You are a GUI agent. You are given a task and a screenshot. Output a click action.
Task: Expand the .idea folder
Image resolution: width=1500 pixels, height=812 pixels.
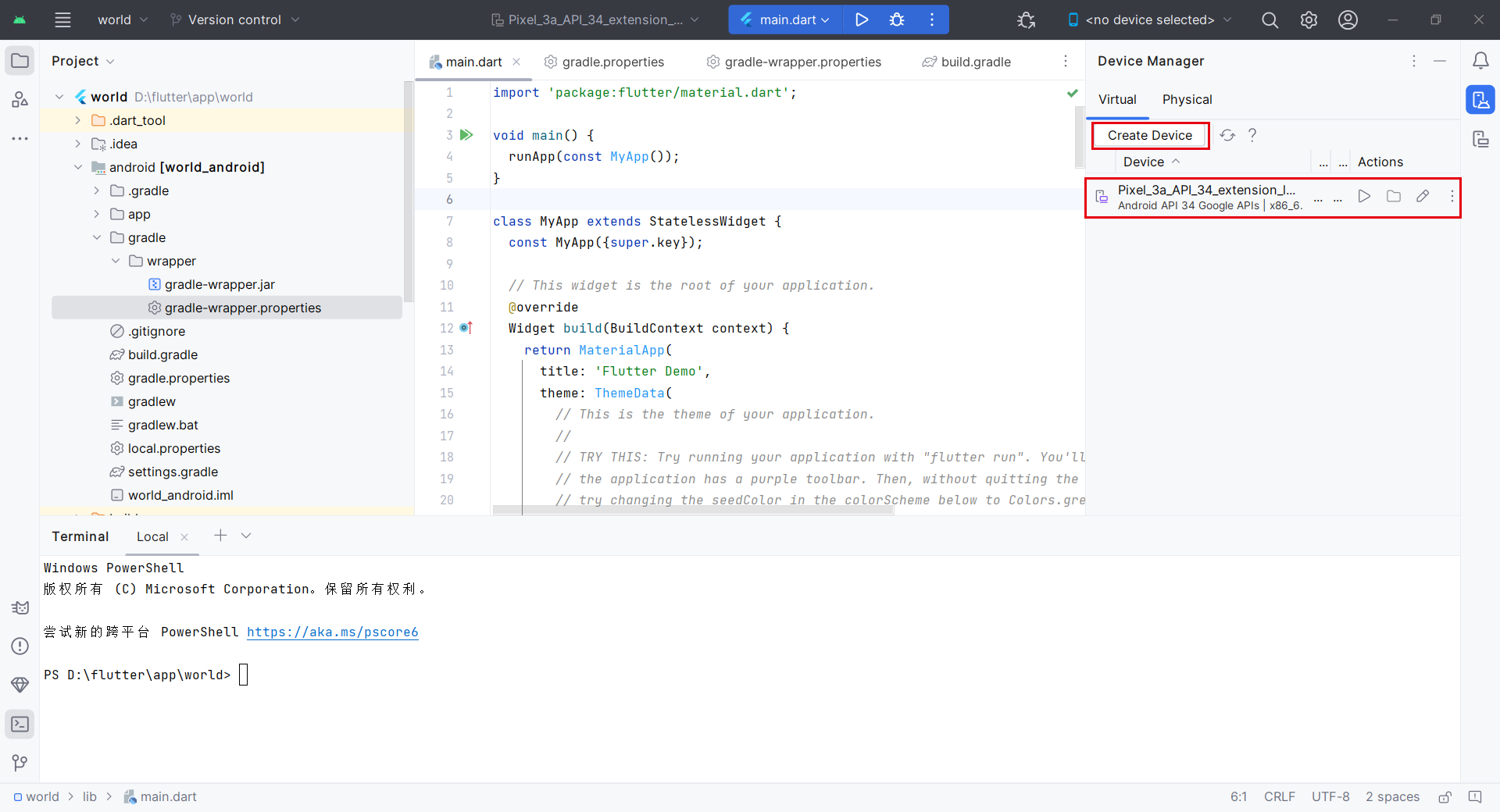[x=77, y=144]
